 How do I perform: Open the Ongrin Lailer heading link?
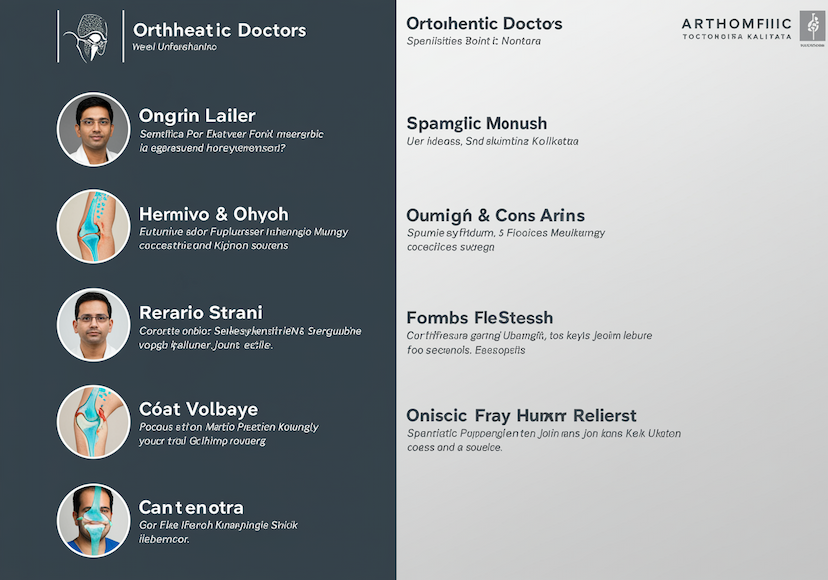point(197,116)
